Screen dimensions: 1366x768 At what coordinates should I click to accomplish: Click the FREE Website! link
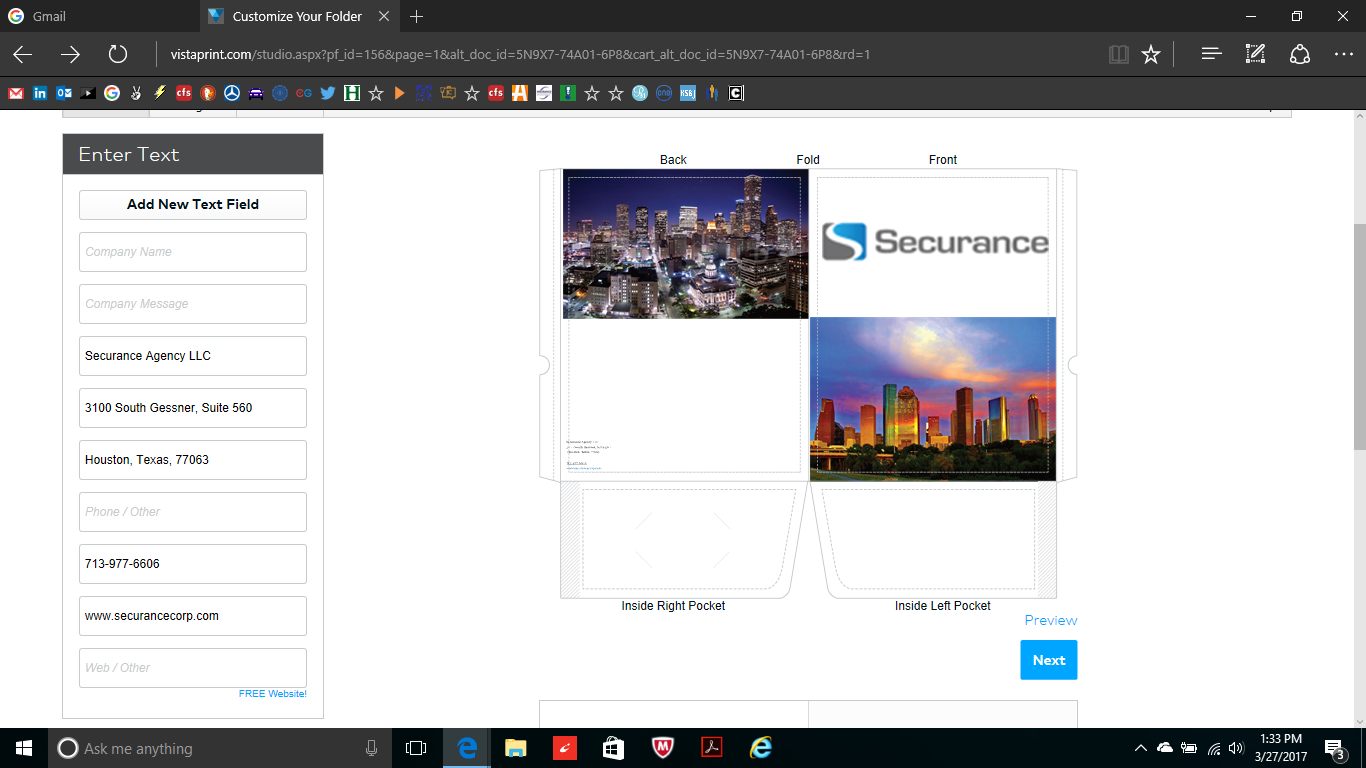(x=272, y=694)
